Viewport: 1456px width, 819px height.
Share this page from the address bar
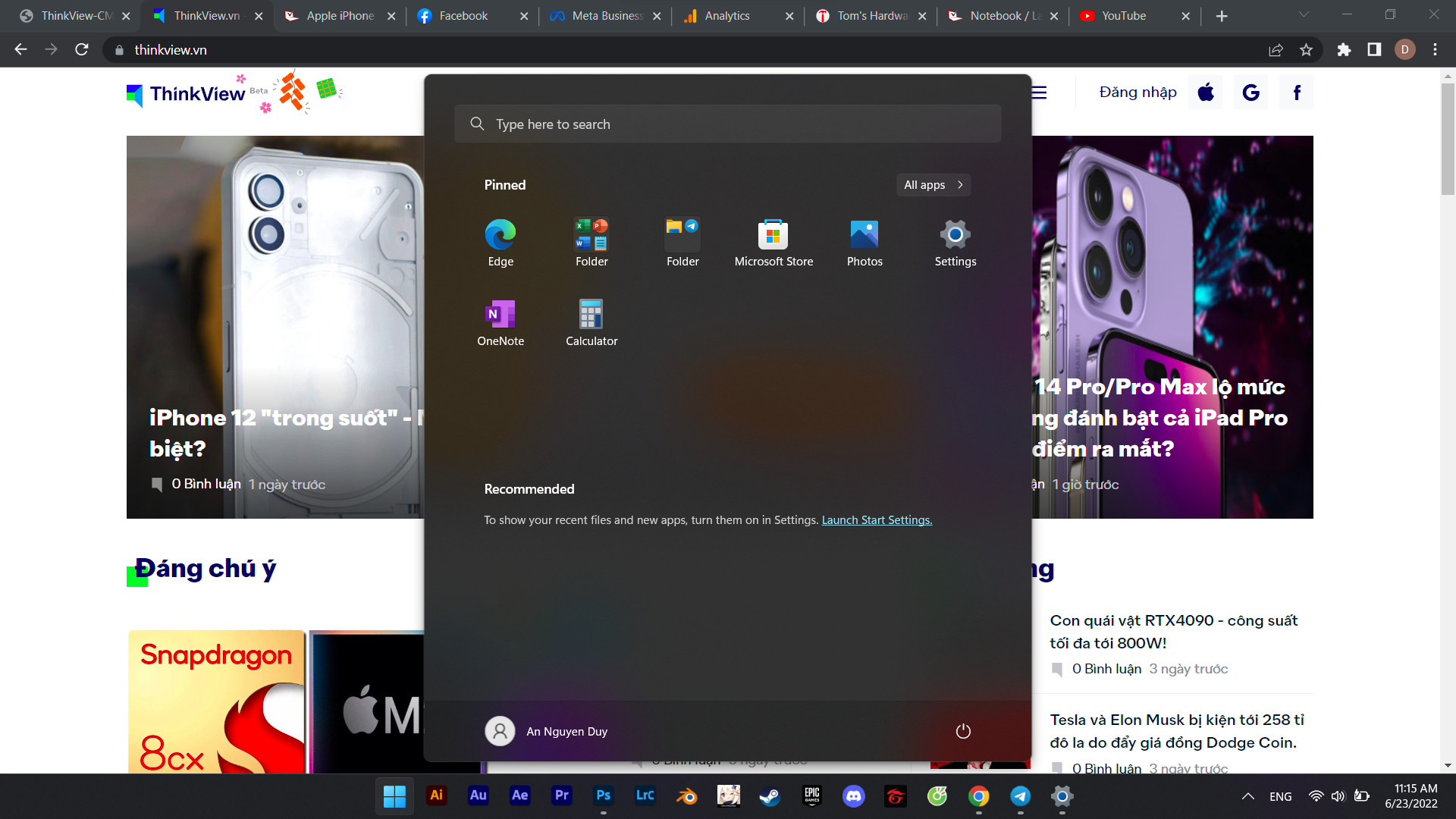pos(1276,49)
